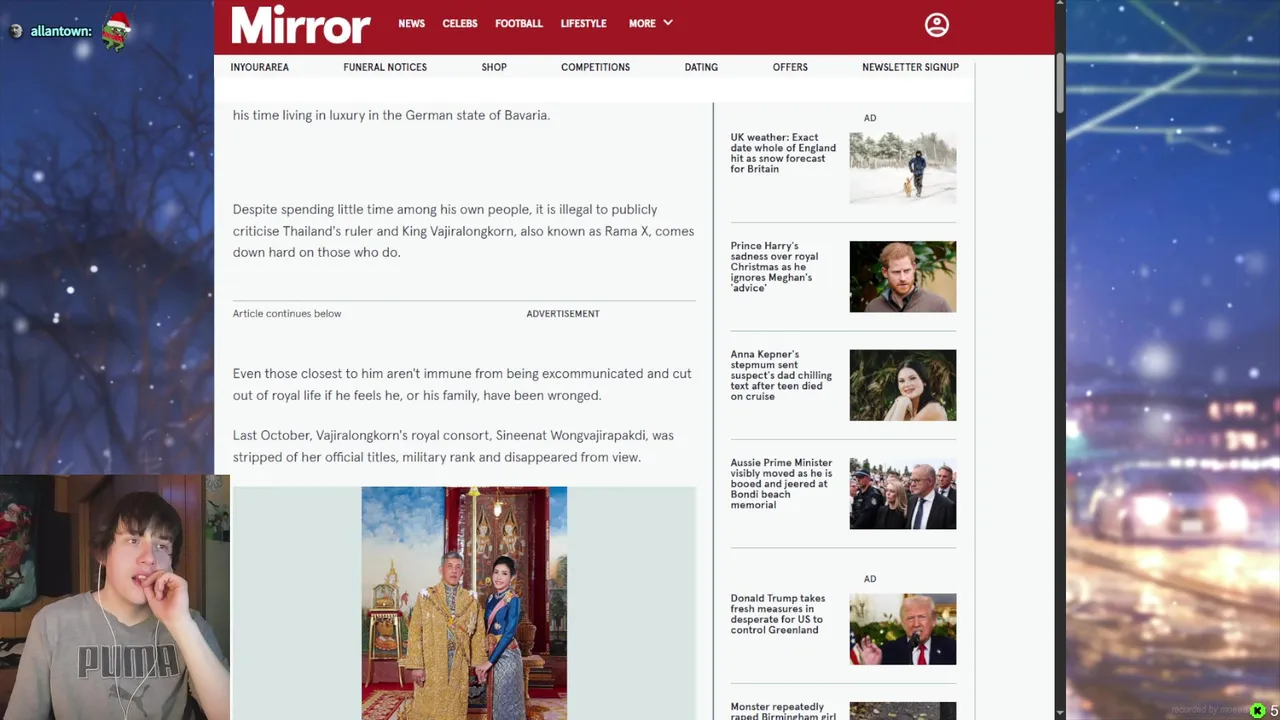Click the 'Article continues below' text
This screenshot has height=720, width=1280.
click(x=287, y=314)
